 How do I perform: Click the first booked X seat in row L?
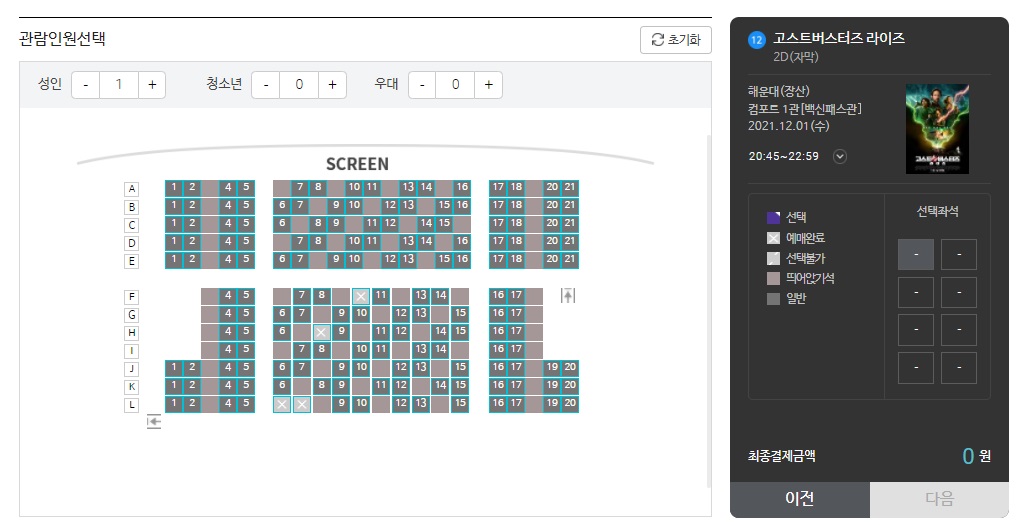point(282,404)
